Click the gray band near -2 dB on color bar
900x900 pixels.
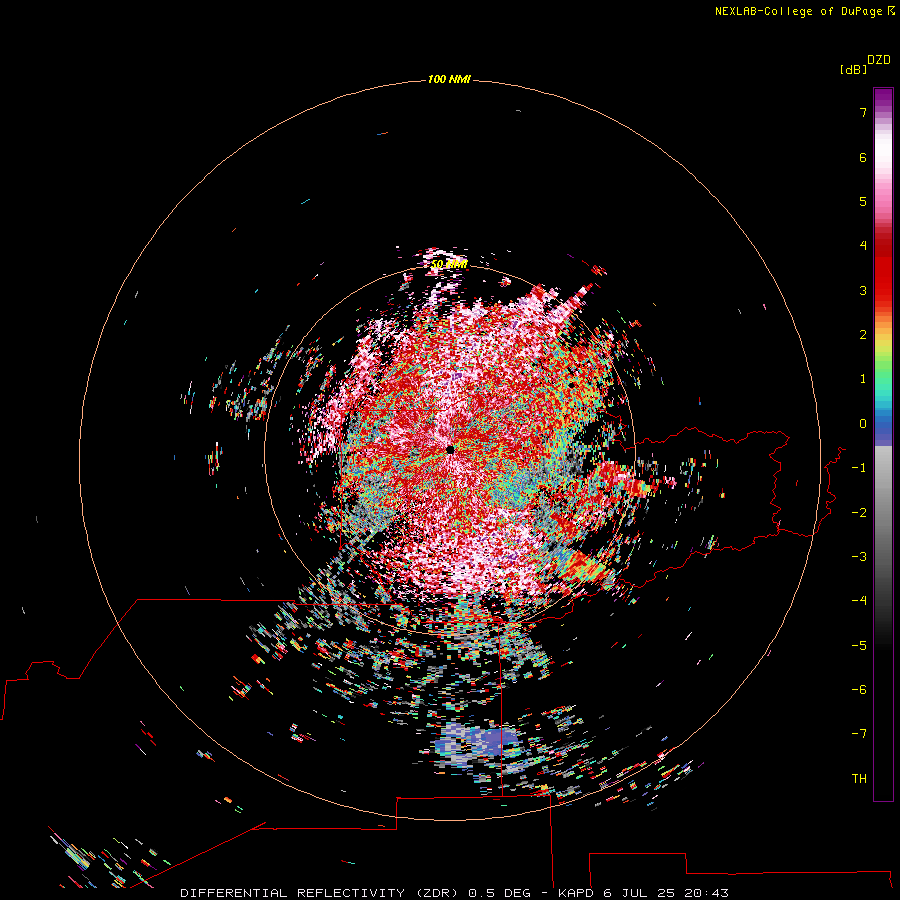tap(883, 513)
